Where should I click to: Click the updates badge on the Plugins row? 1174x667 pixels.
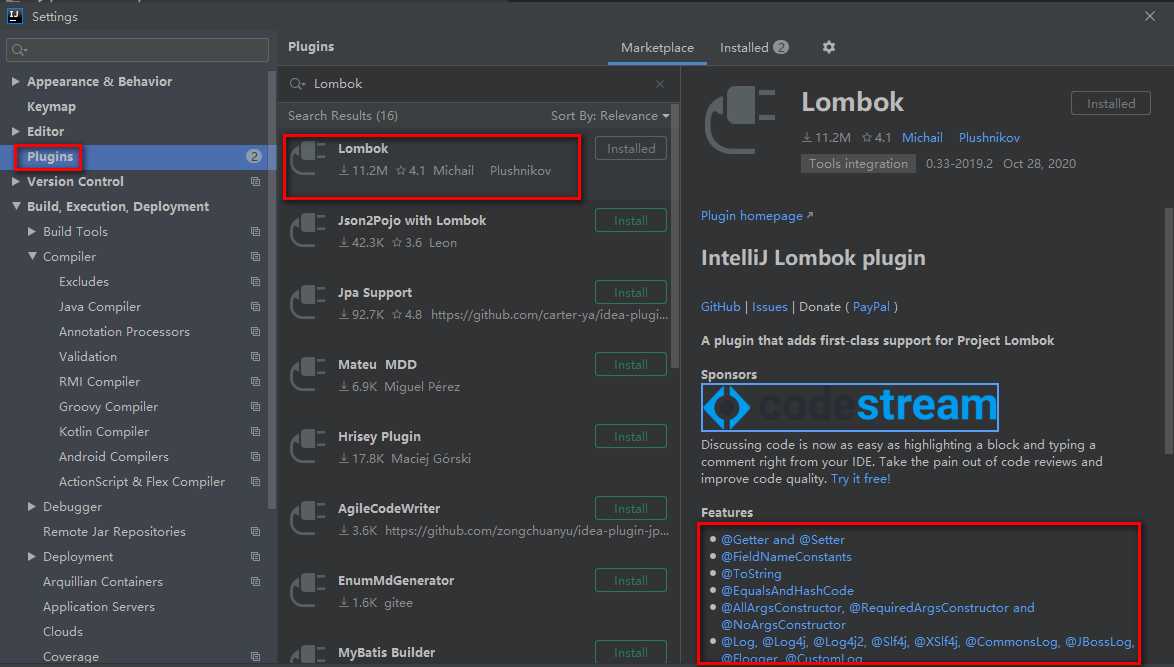point(254,156)
